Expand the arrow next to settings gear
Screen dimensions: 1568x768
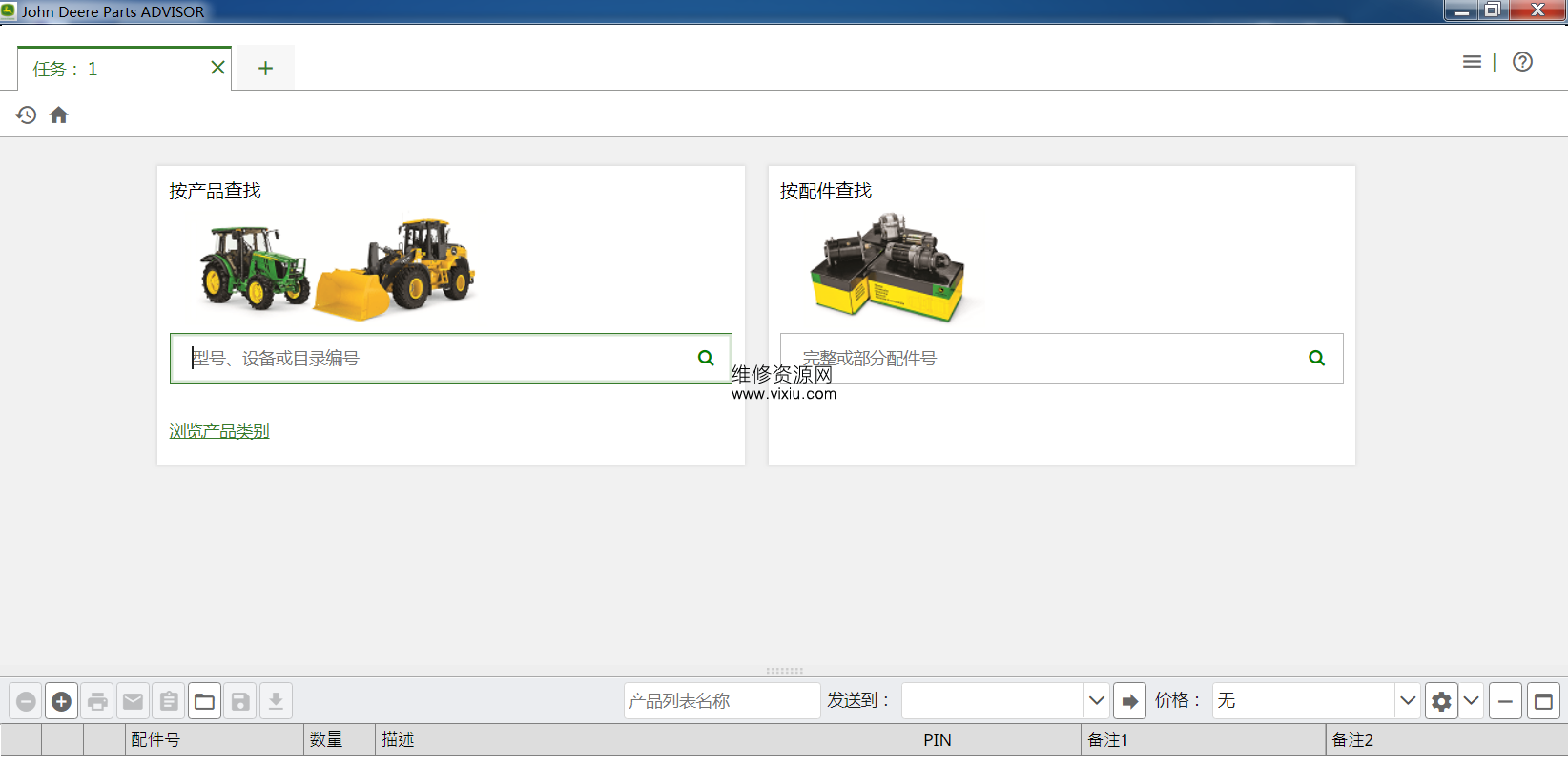point(1471,701)
